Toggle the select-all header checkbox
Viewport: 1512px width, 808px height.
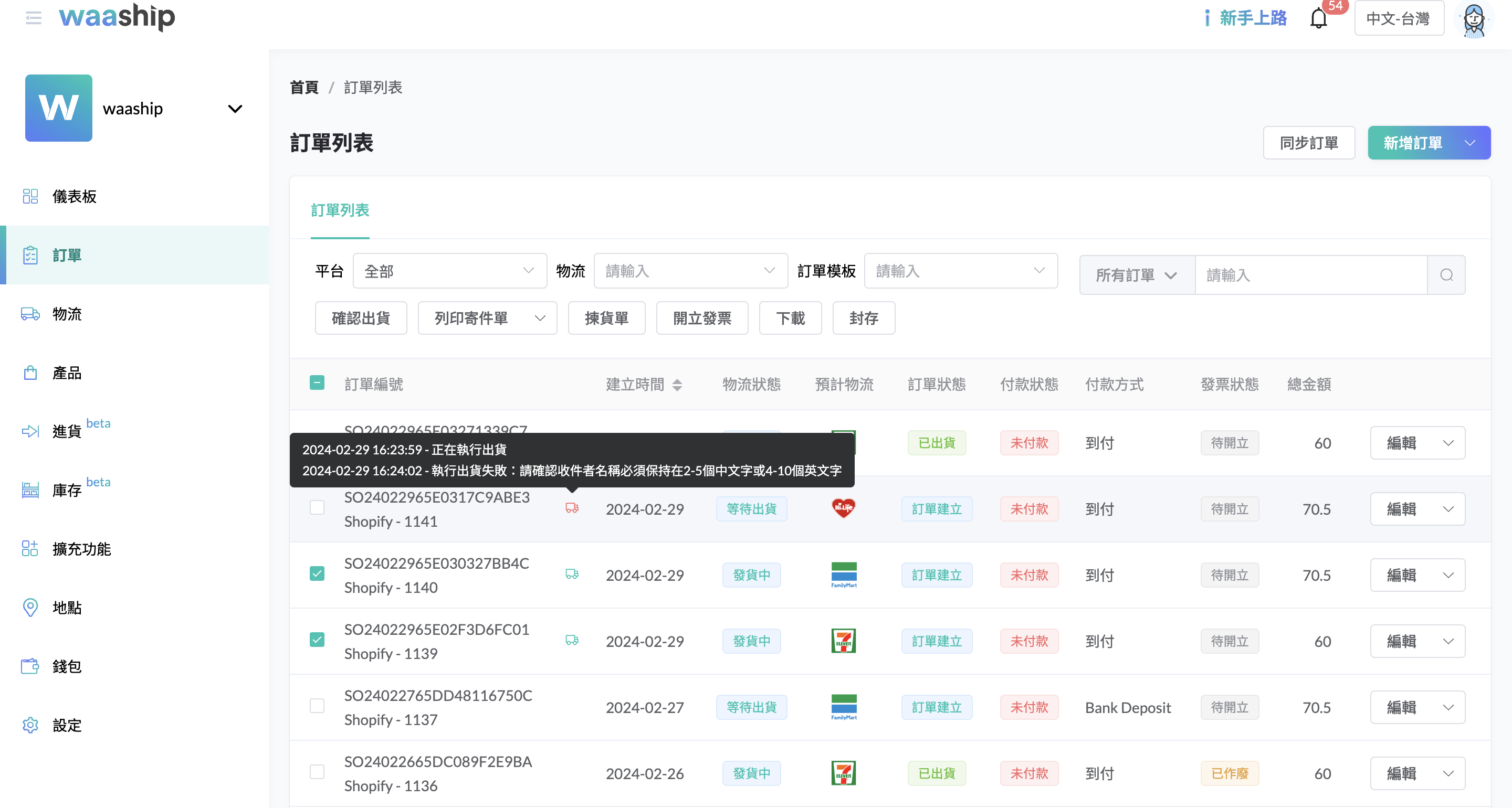[317, 383]
